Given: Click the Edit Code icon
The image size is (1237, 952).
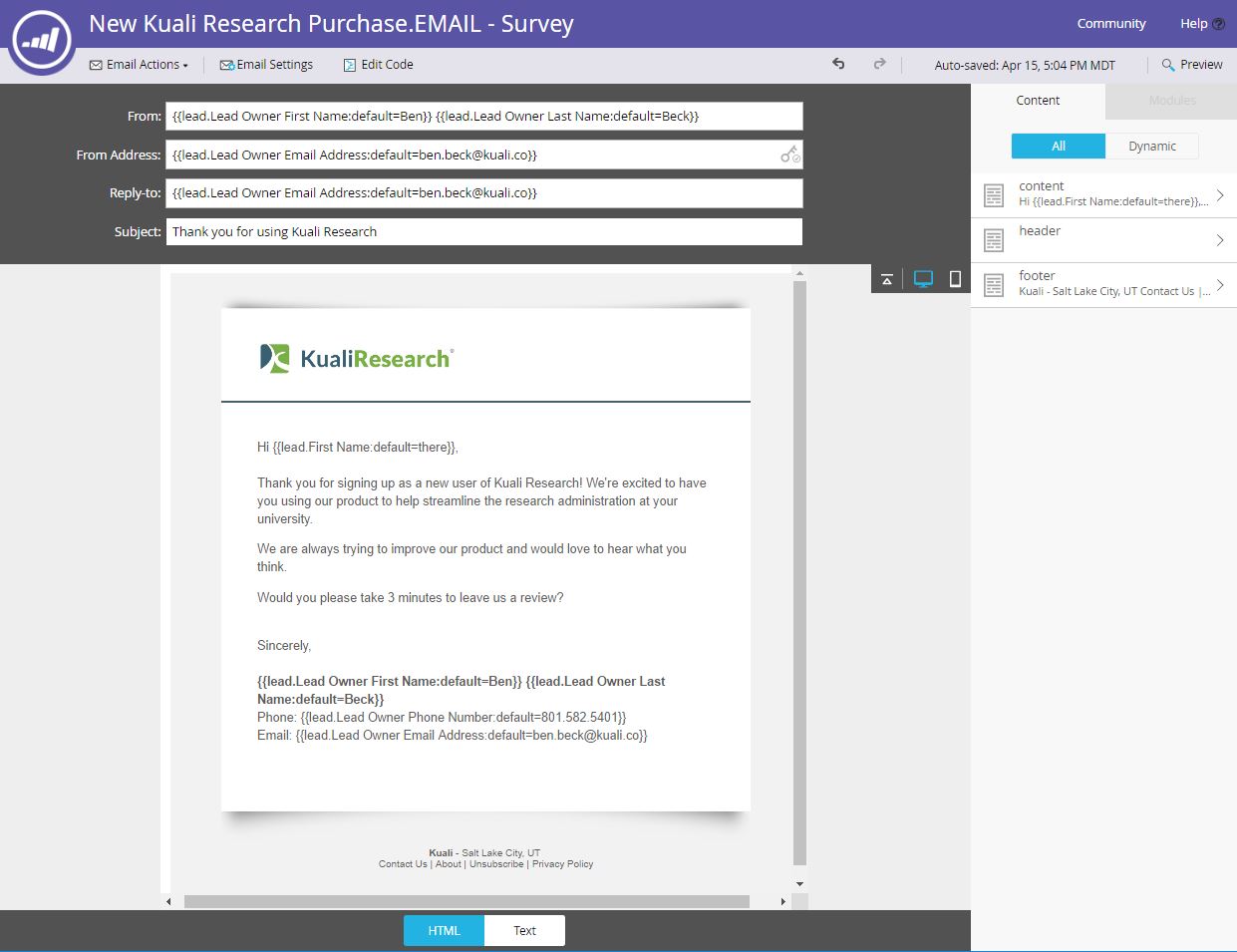Looking at the screenshot, I should (x=349, y=65).
